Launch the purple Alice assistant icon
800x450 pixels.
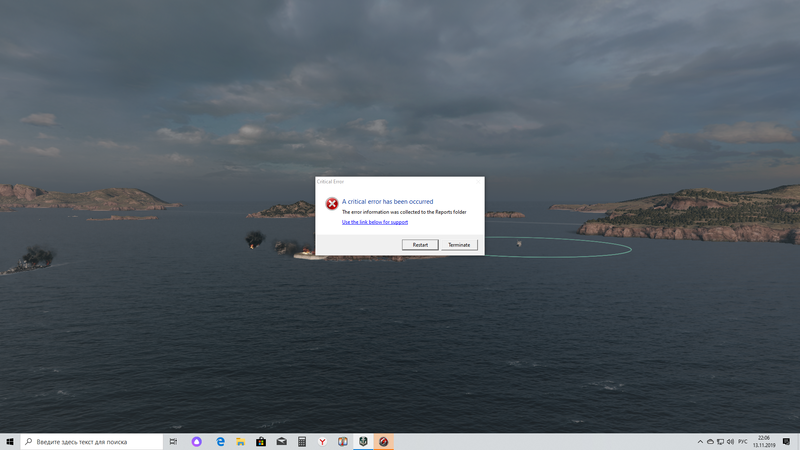point(196,442)
